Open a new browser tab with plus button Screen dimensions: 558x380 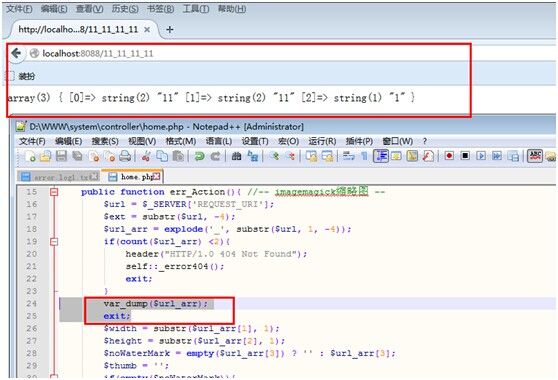[170, 30]
